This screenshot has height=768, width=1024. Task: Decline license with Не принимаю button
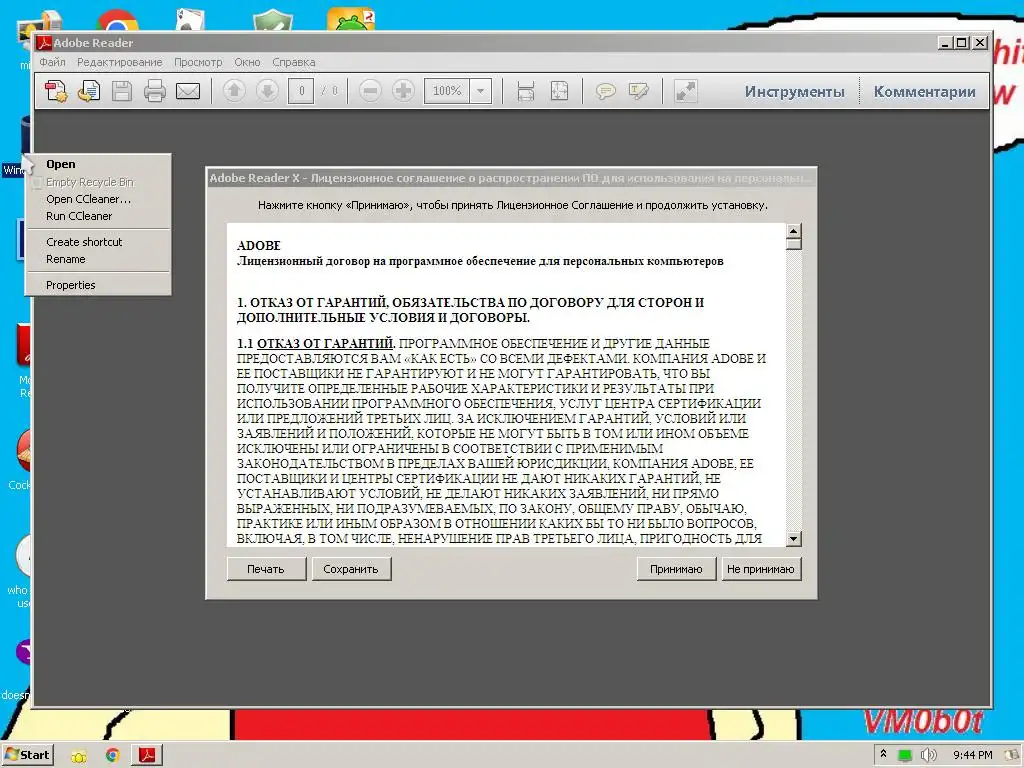pyautogui.click(x=761, y=569)
